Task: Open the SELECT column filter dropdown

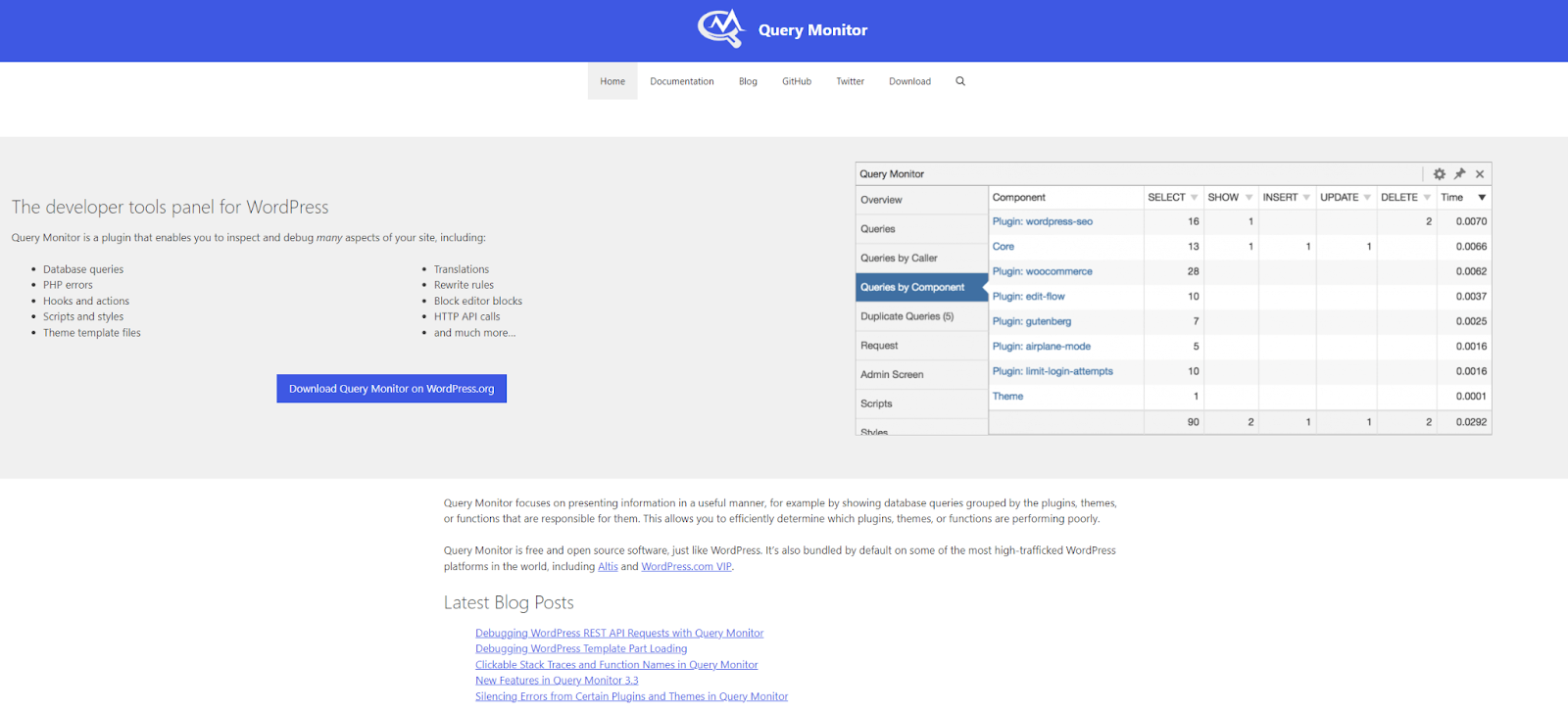Action: [x=1194, y=198]
